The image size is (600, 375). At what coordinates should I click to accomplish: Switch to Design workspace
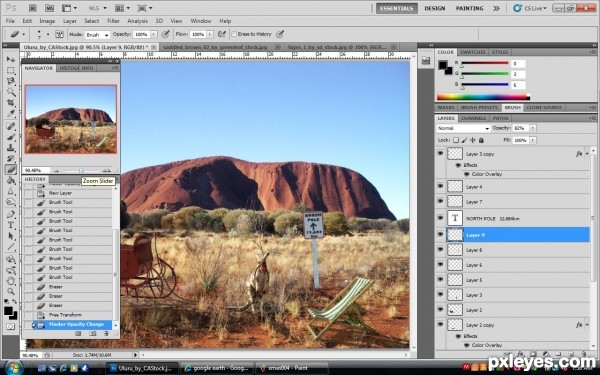point(435,8)
